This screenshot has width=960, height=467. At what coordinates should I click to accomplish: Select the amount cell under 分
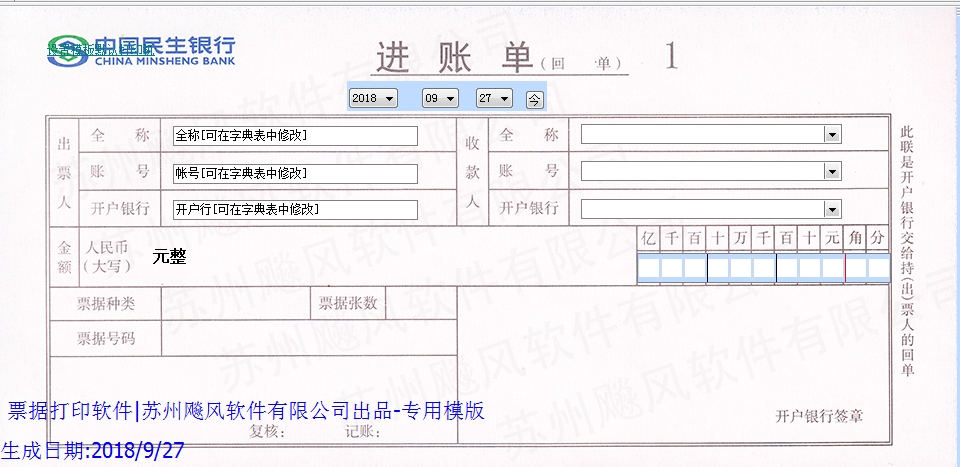[x=878, y=268]
